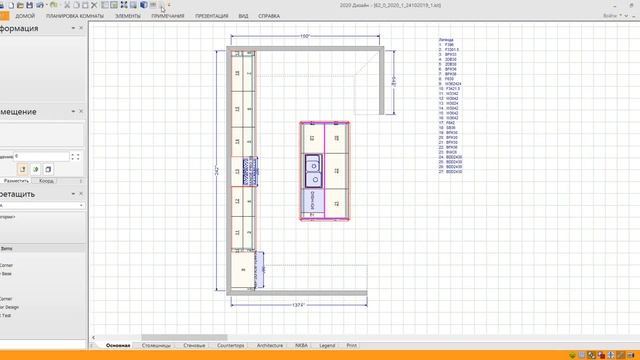Click the horizontal scrollbar thumb under the canvas

click(184, 338)
